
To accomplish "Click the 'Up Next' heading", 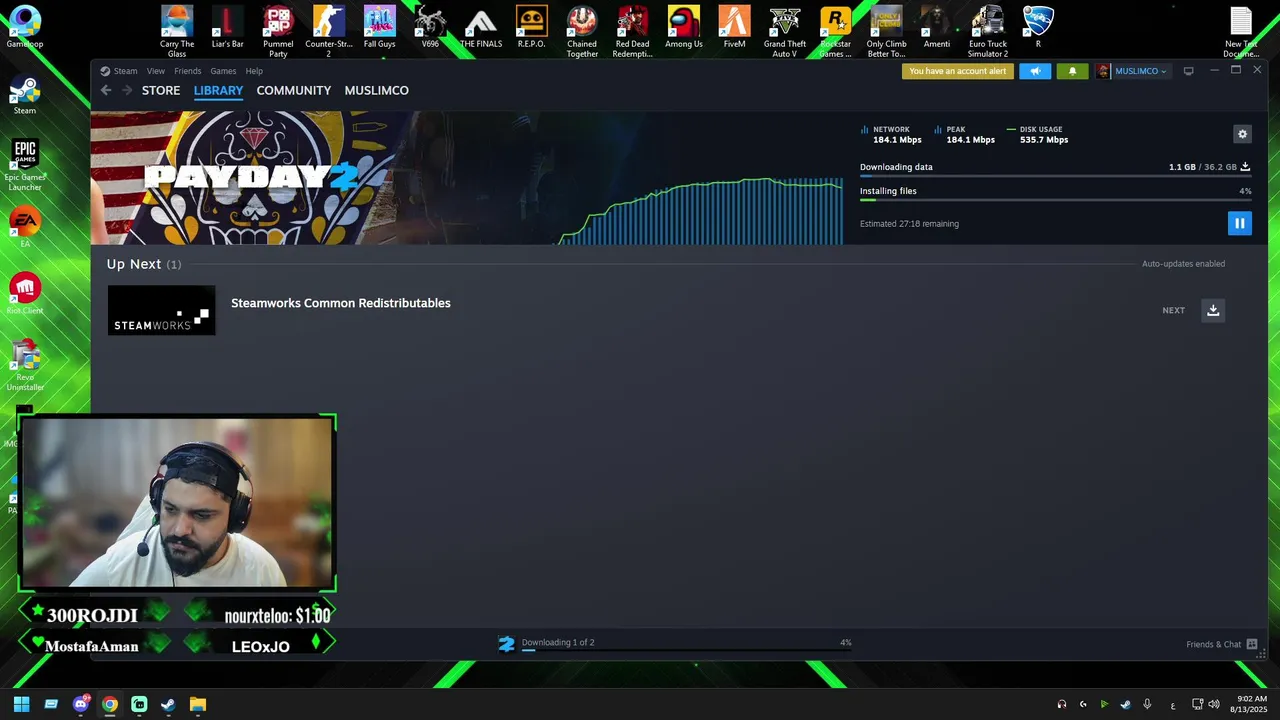I will point(133,264).
